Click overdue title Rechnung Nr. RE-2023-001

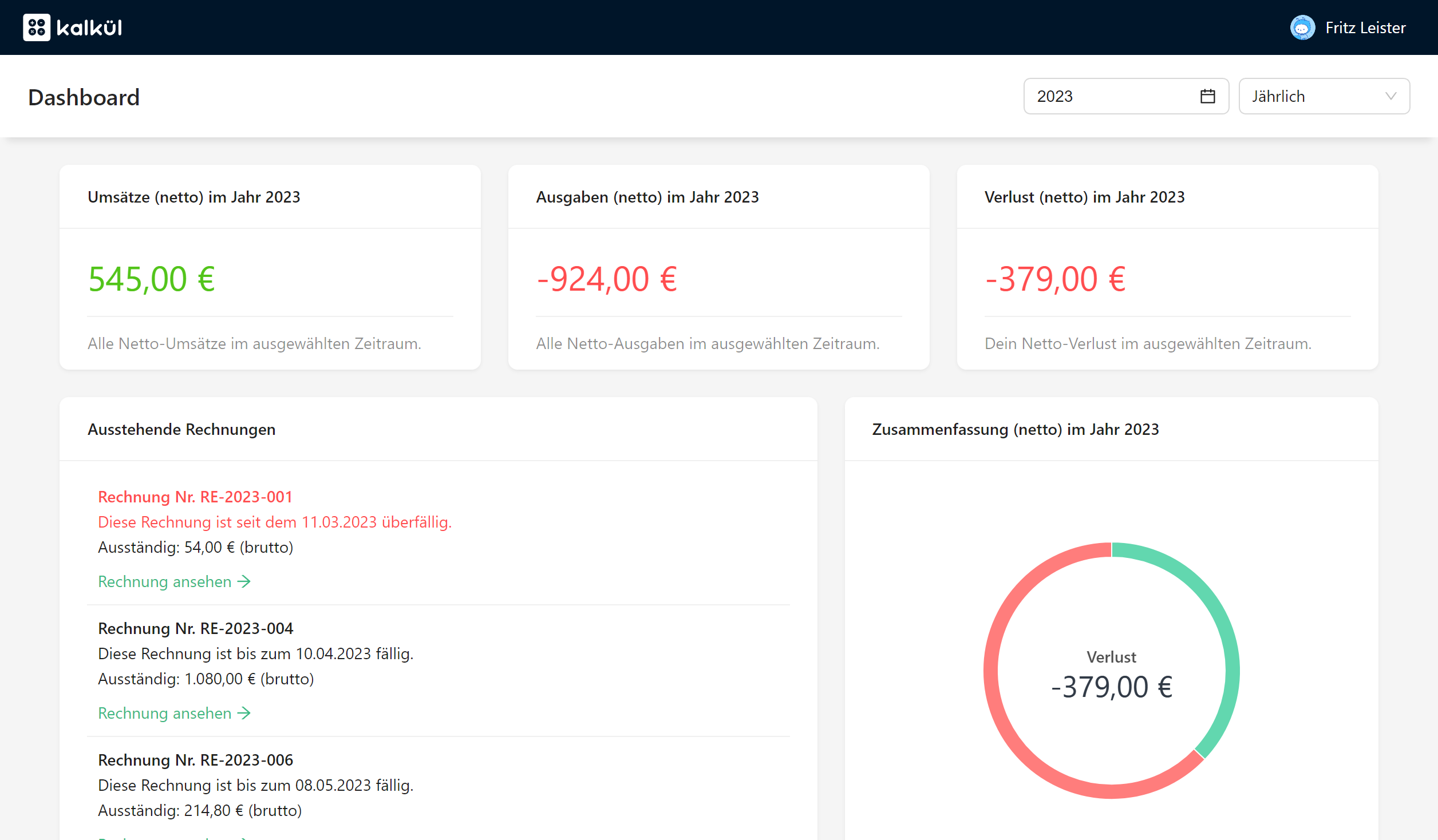coord(195,497)
